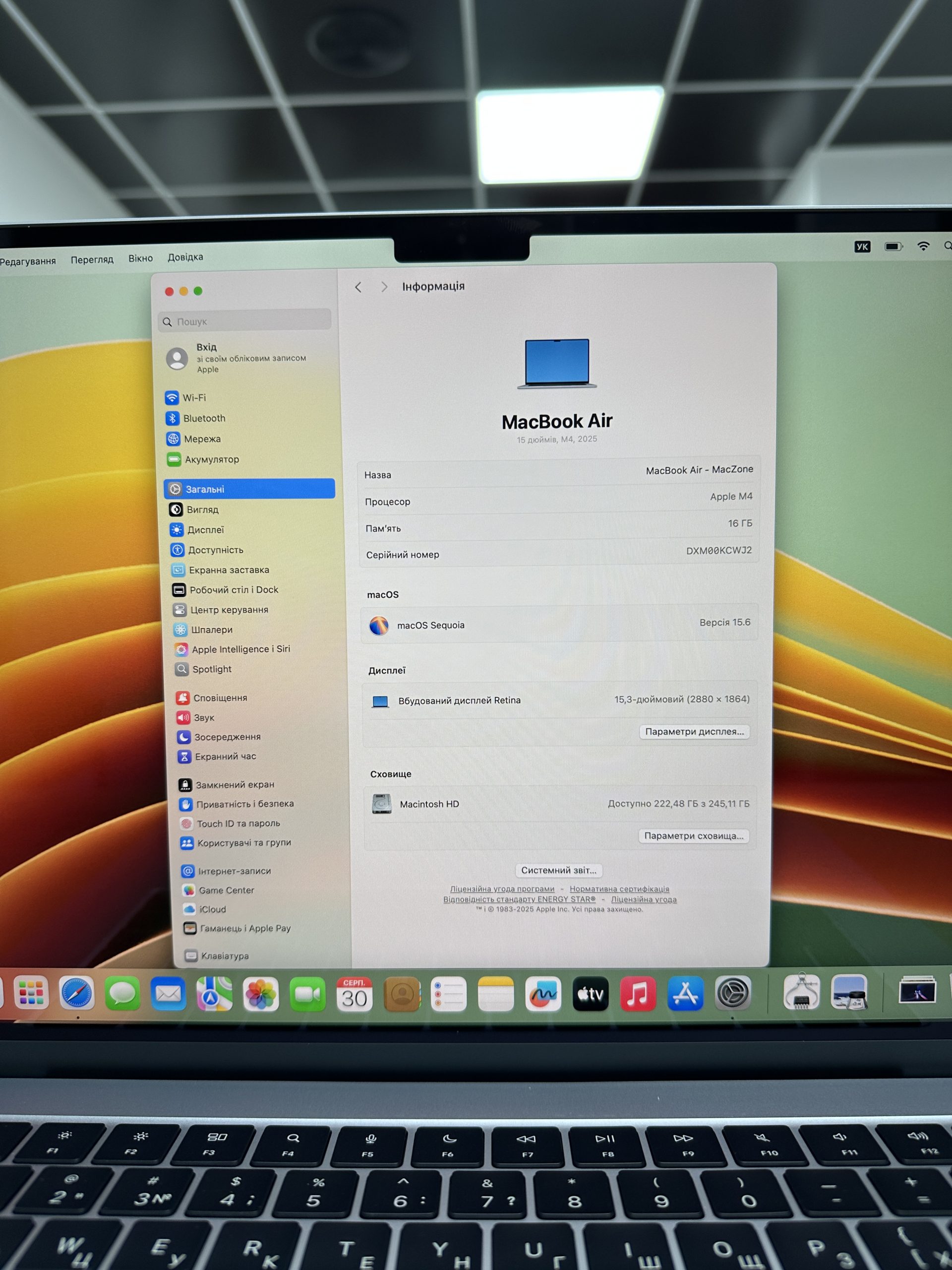Select Інтернет-записи in sidebar
The height and width of the screenshot is (1270, 952).
(x=227, y=871)
